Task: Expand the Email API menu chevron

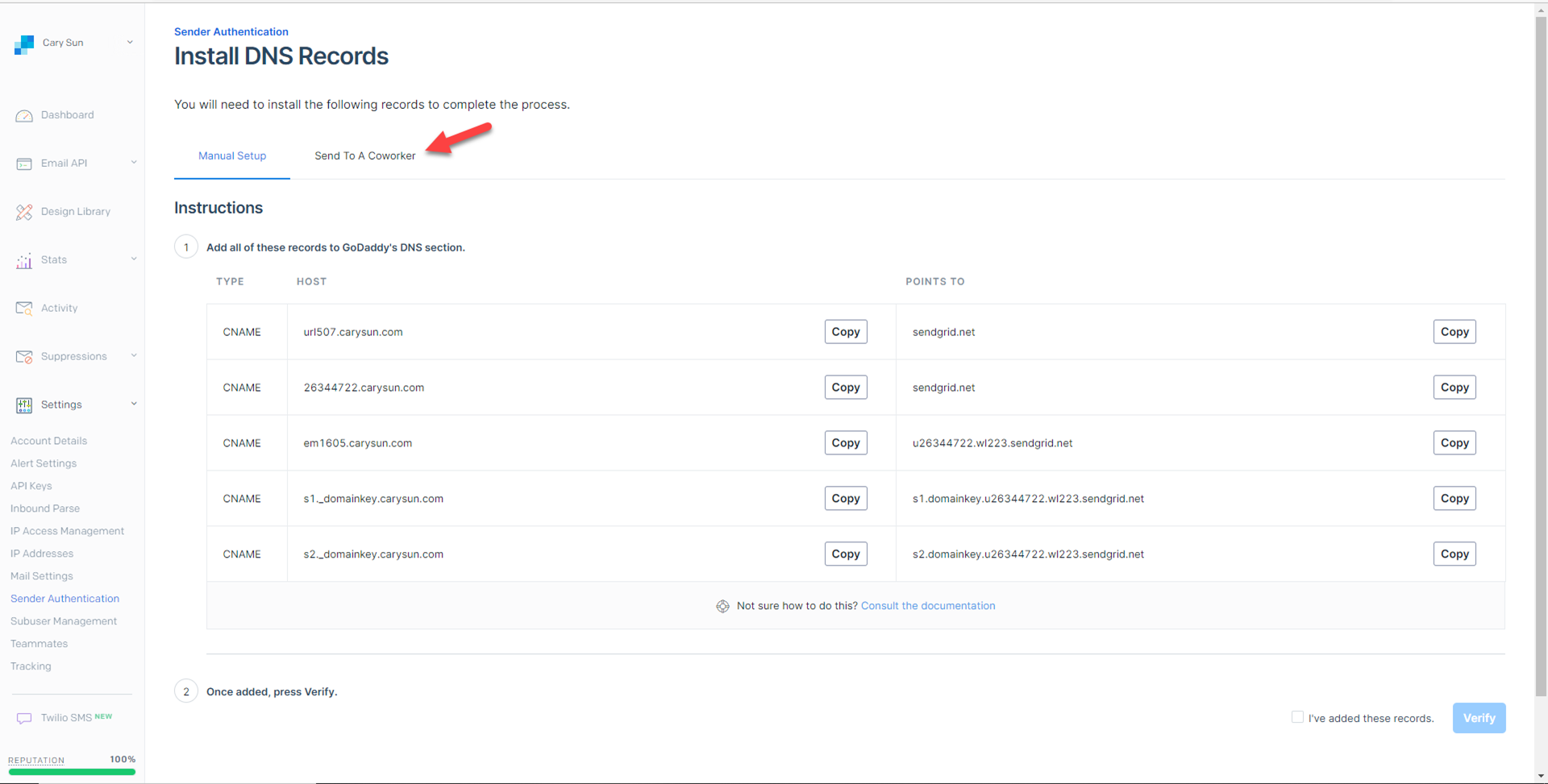Action: (134, 162)
